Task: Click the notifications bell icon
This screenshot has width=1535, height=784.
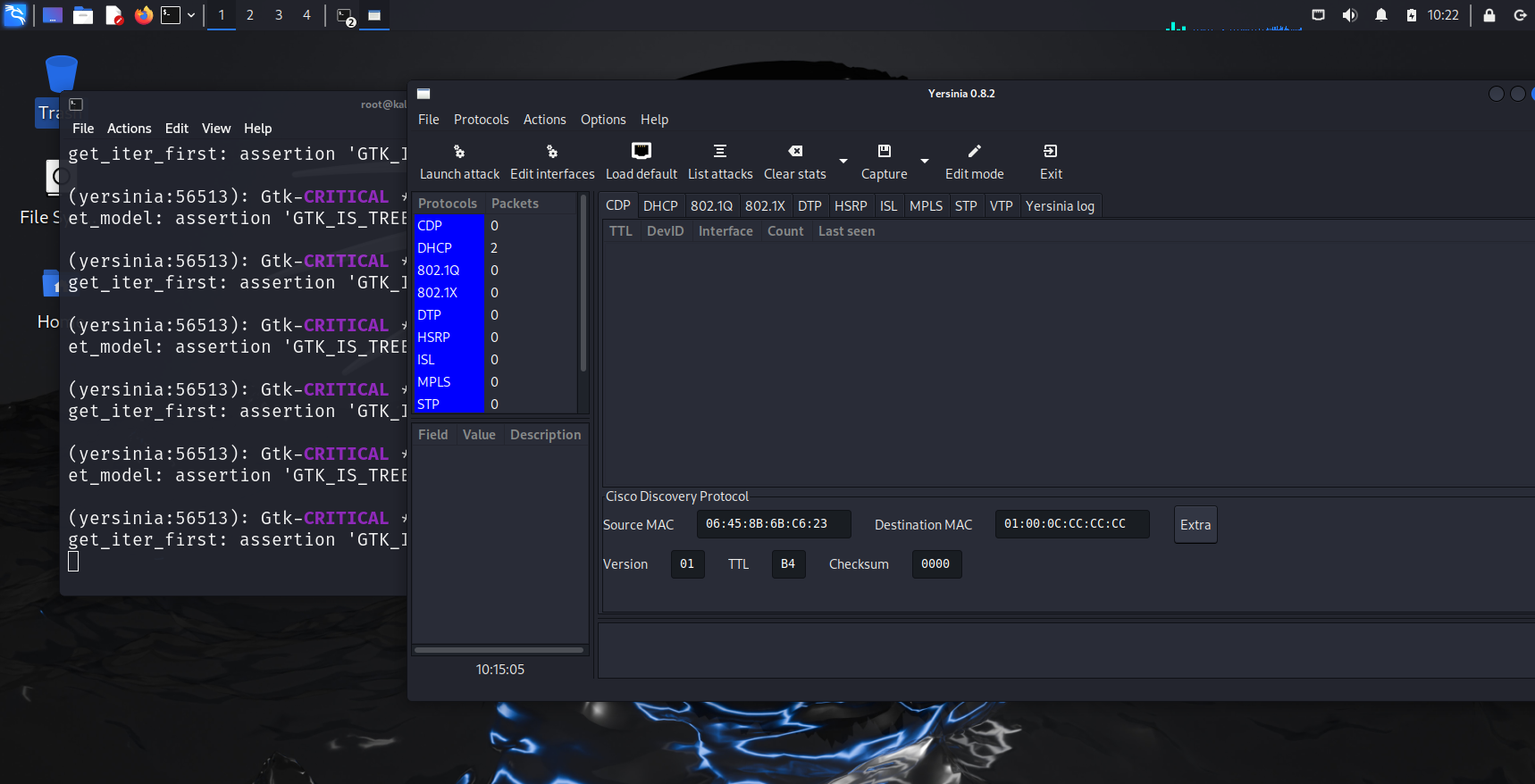Action: coord(1380,15)
